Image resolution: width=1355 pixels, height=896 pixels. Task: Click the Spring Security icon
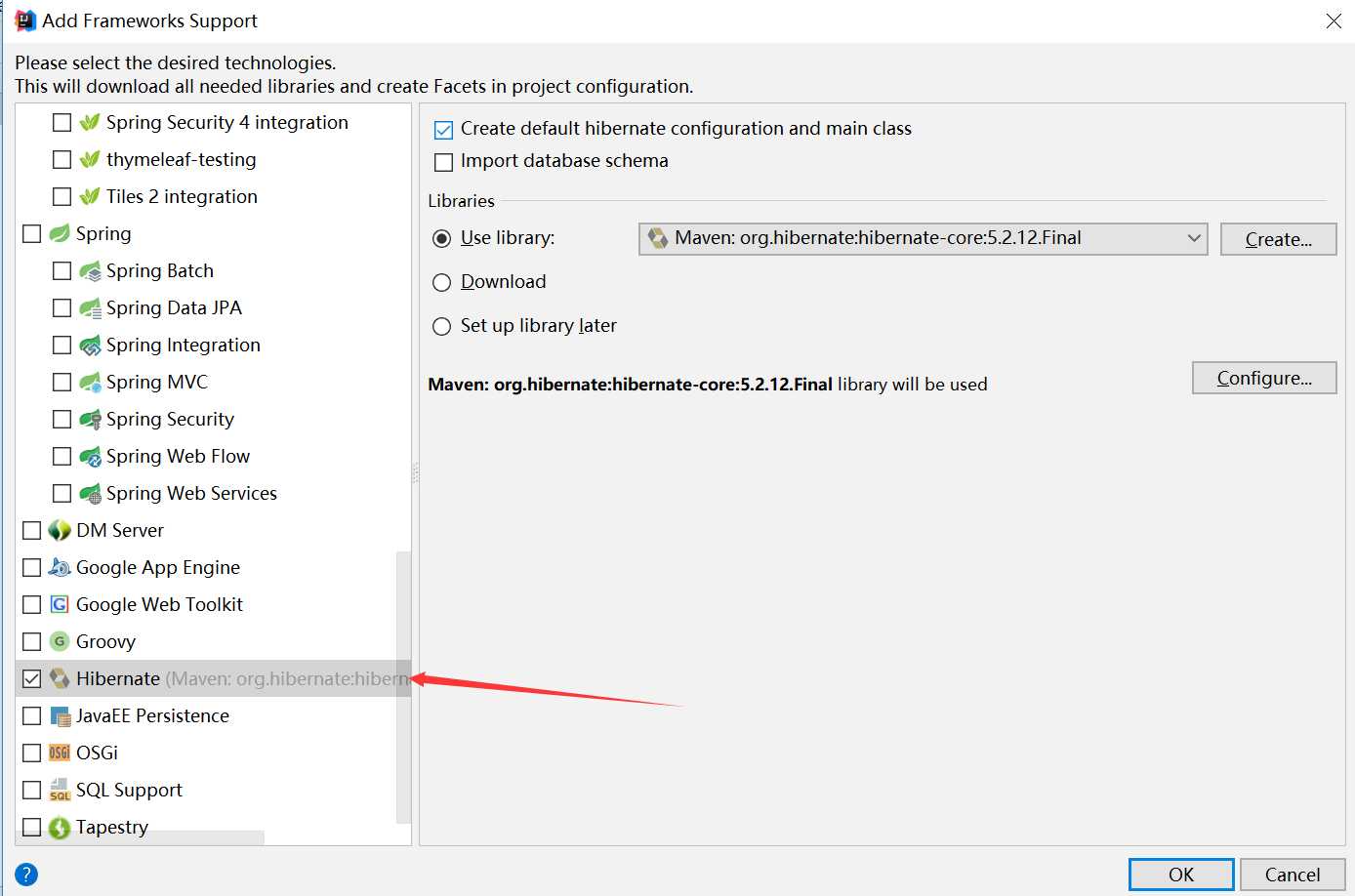pos(90,420)
